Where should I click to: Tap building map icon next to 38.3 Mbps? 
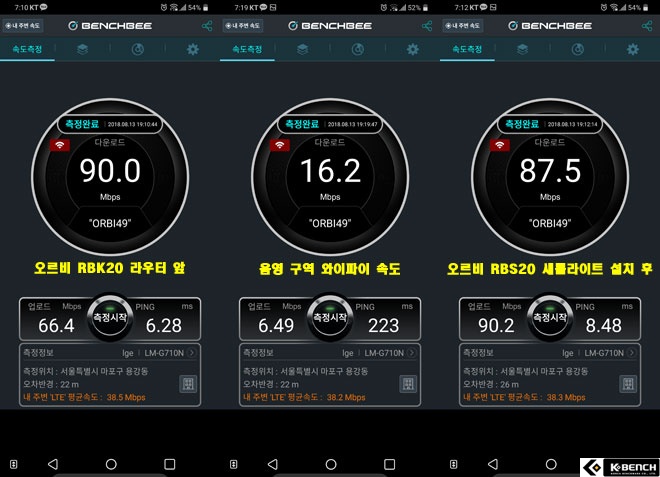point(628,384)
